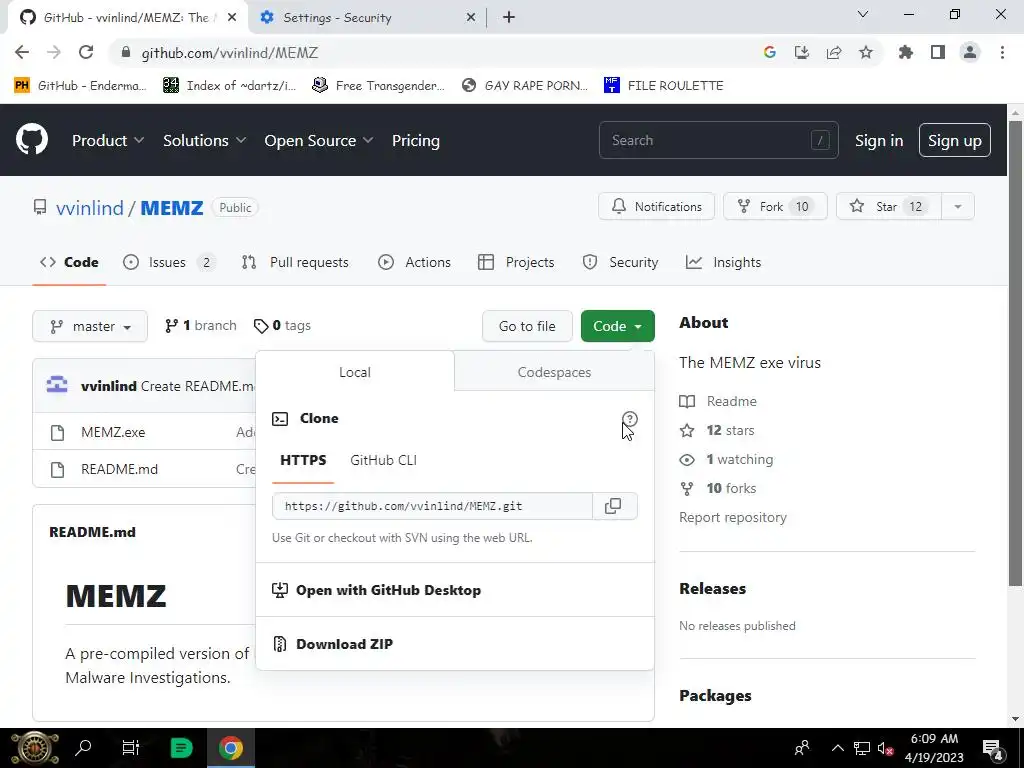Go back with the browser arrow
Image resolution: width=1024 pixels, height=768 pixels.
22,53
